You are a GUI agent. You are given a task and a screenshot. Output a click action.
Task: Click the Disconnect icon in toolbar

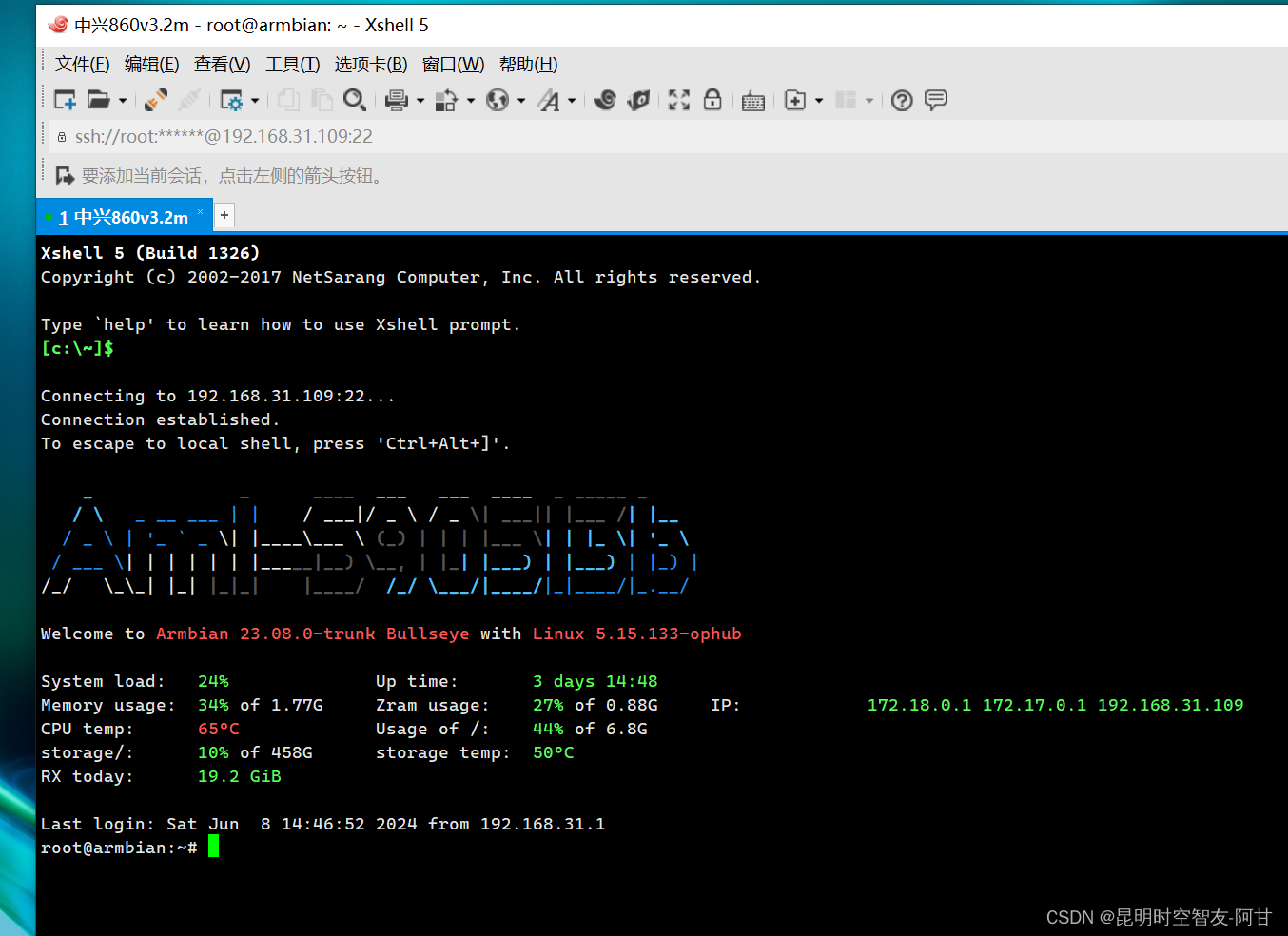pyautogui.click(x=157, y=100)
